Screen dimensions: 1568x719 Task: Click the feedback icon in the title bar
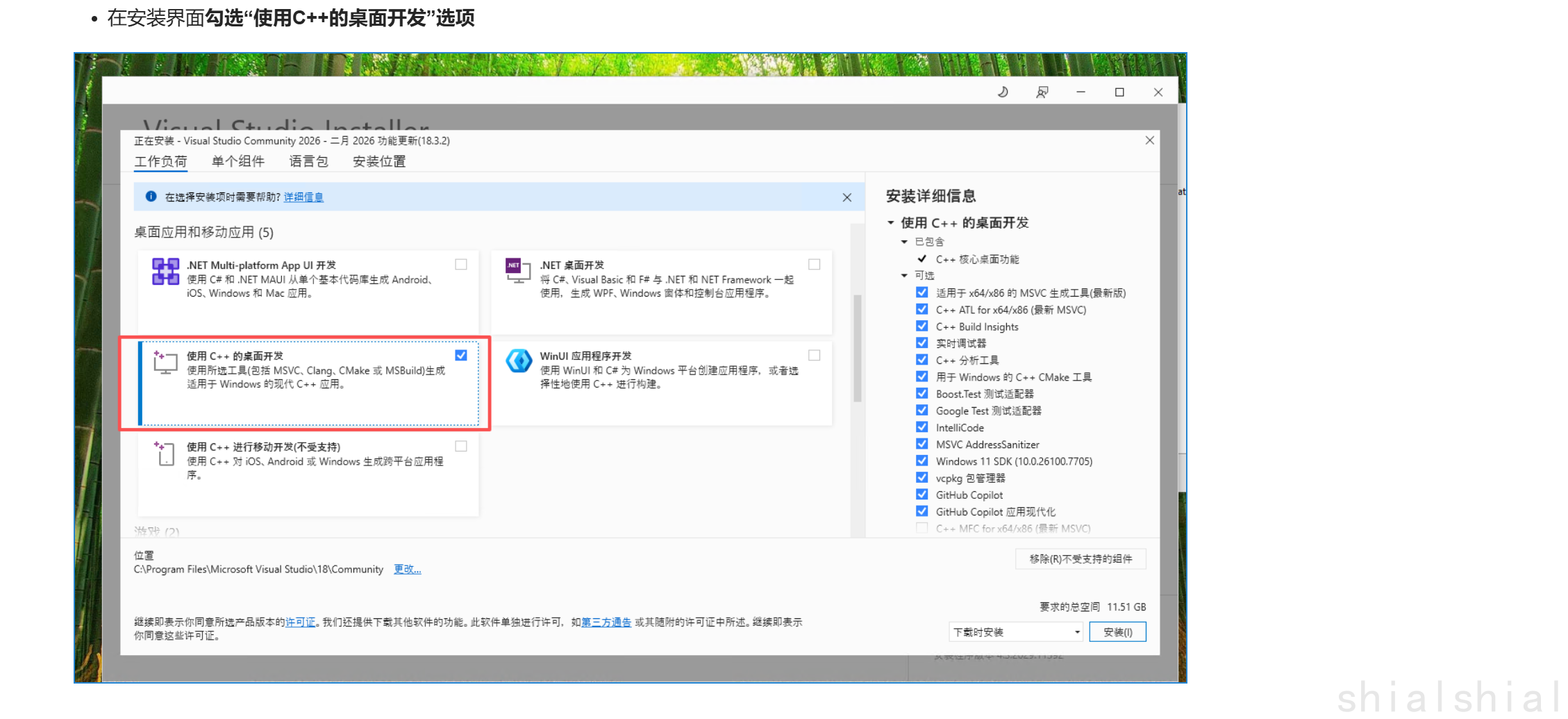click(x=1042, y=92)
